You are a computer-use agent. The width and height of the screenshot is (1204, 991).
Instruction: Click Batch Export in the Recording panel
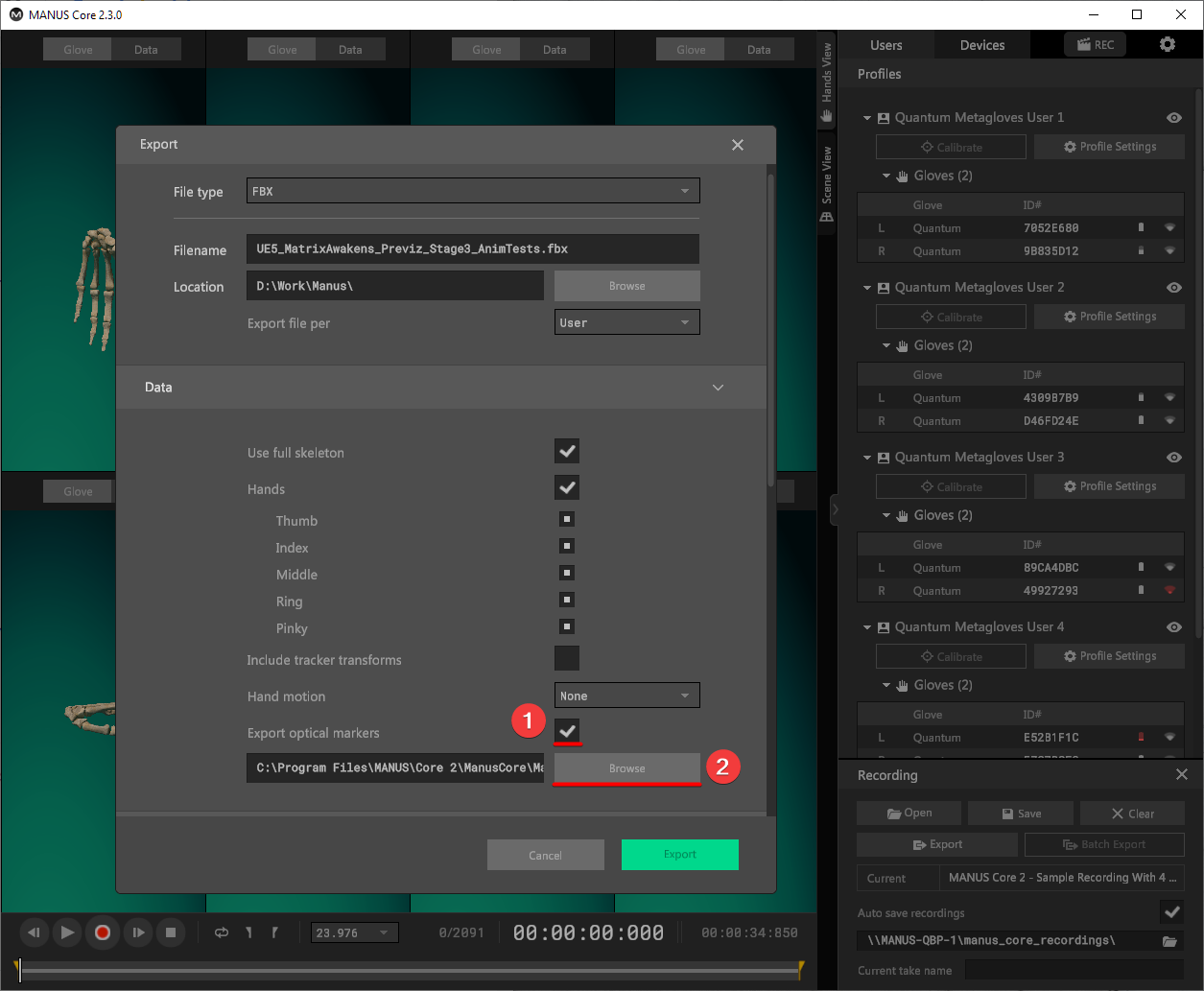pos(1103,844)
